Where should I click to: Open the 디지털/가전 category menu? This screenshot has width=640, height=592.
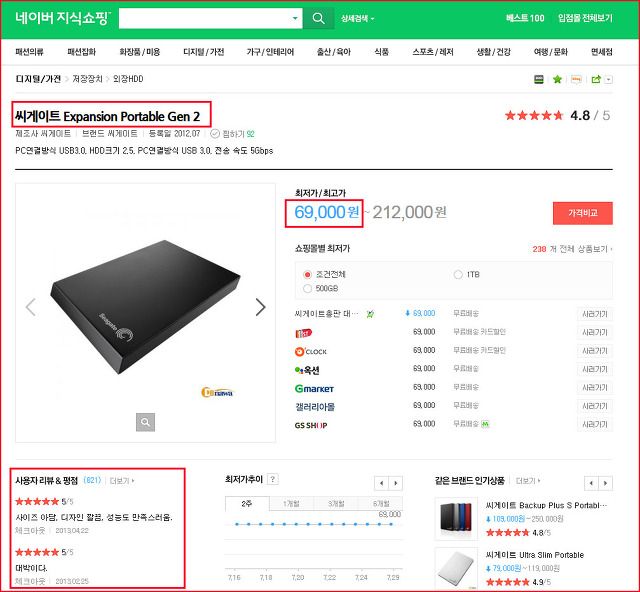(x=203, y=52)
